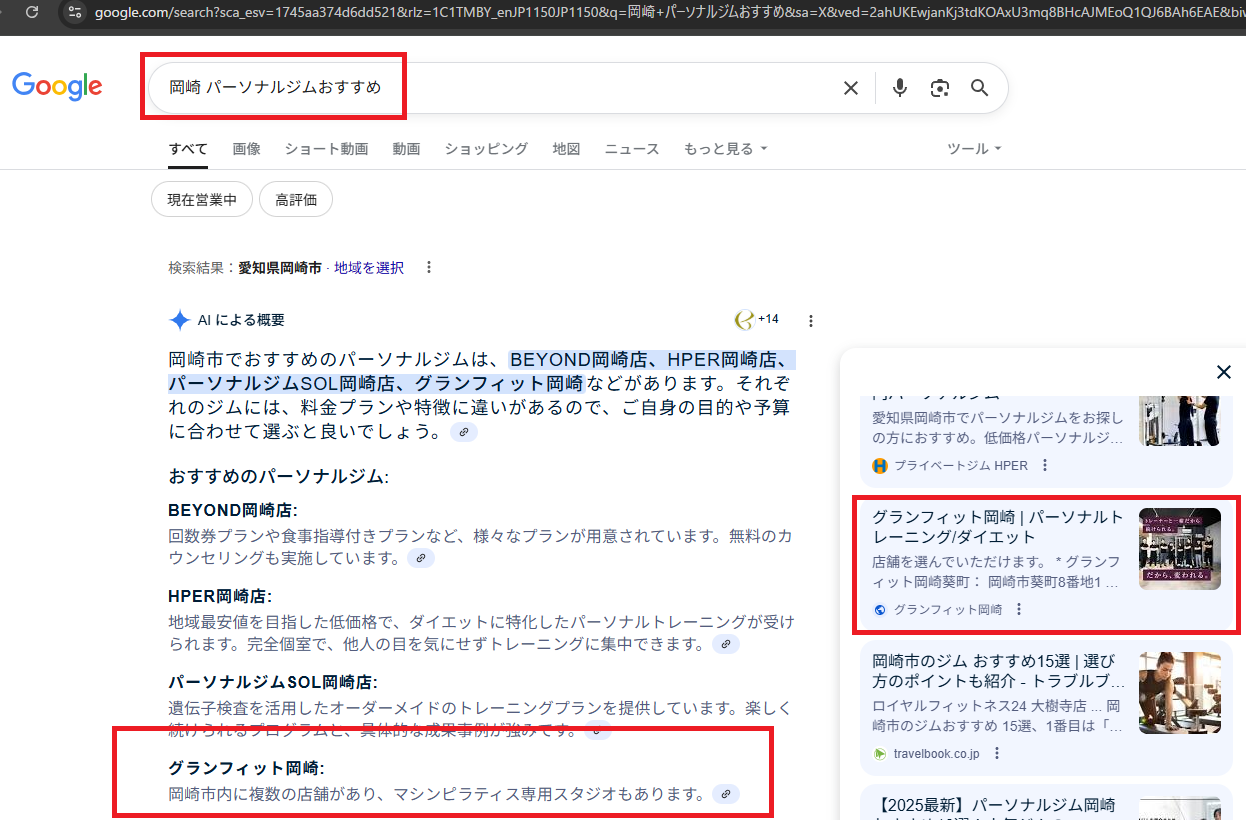The height and width of the screenshot is (820, 1246).
Task: Open three-dot menu beside グランフィット岡崎 source
Action: (x=1019, y=609)
